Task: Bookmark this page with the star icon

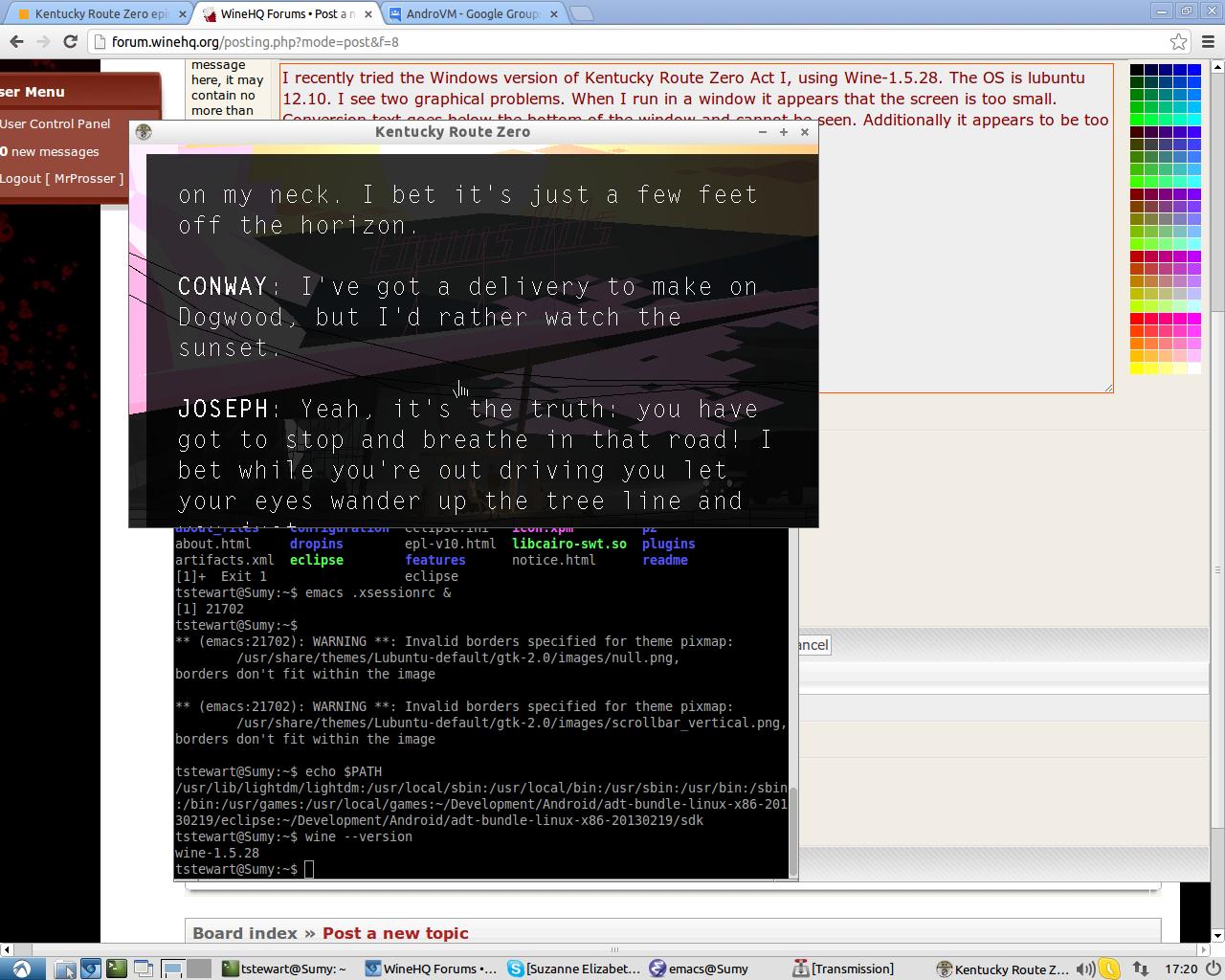Action: (x=1179, y=42)
